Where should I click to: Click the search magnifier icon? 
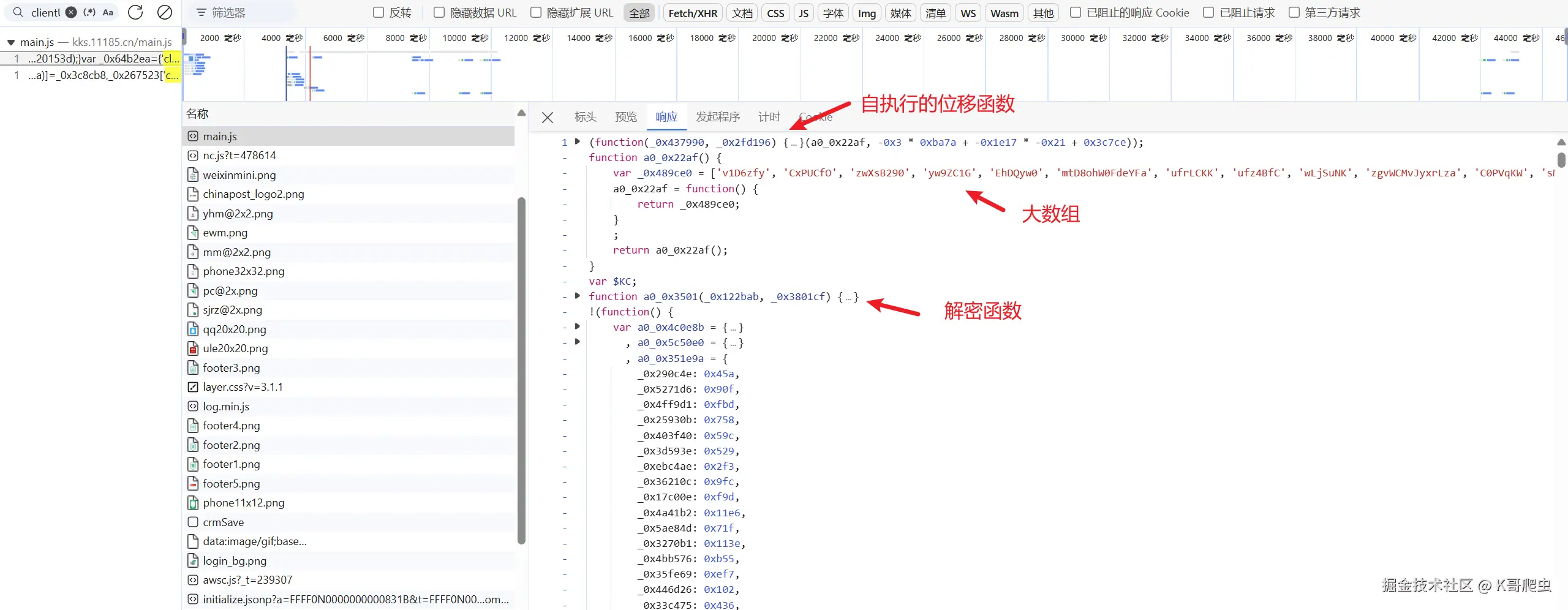coord(18,12)
